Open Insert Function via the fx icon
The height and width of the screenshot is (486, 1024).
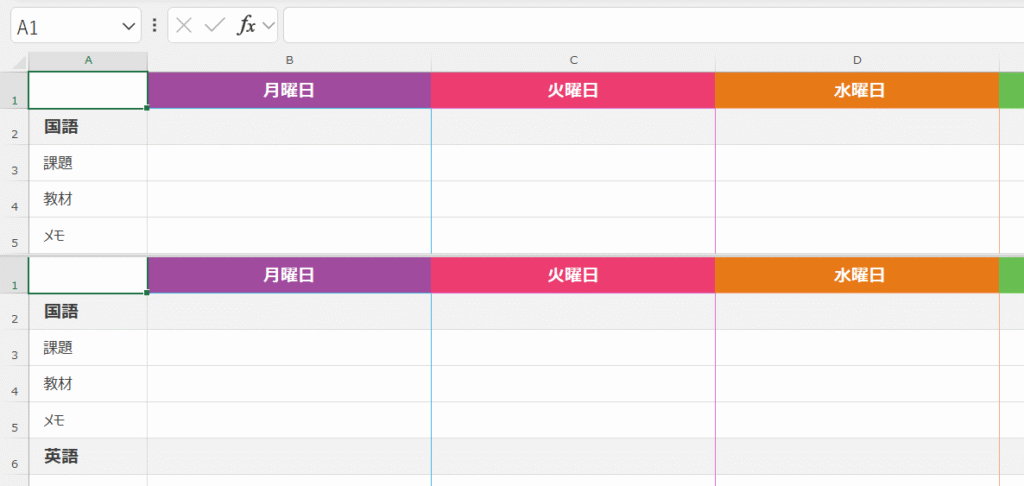point(246,25)
